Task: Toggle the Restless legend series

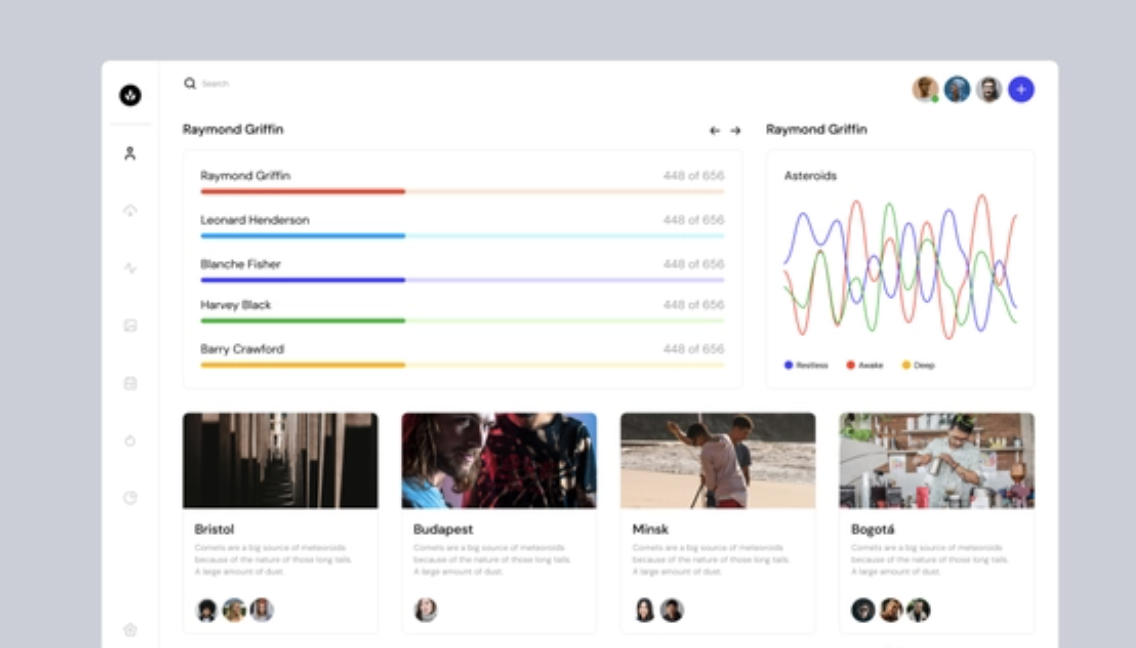Action: [x=806, y=366]
